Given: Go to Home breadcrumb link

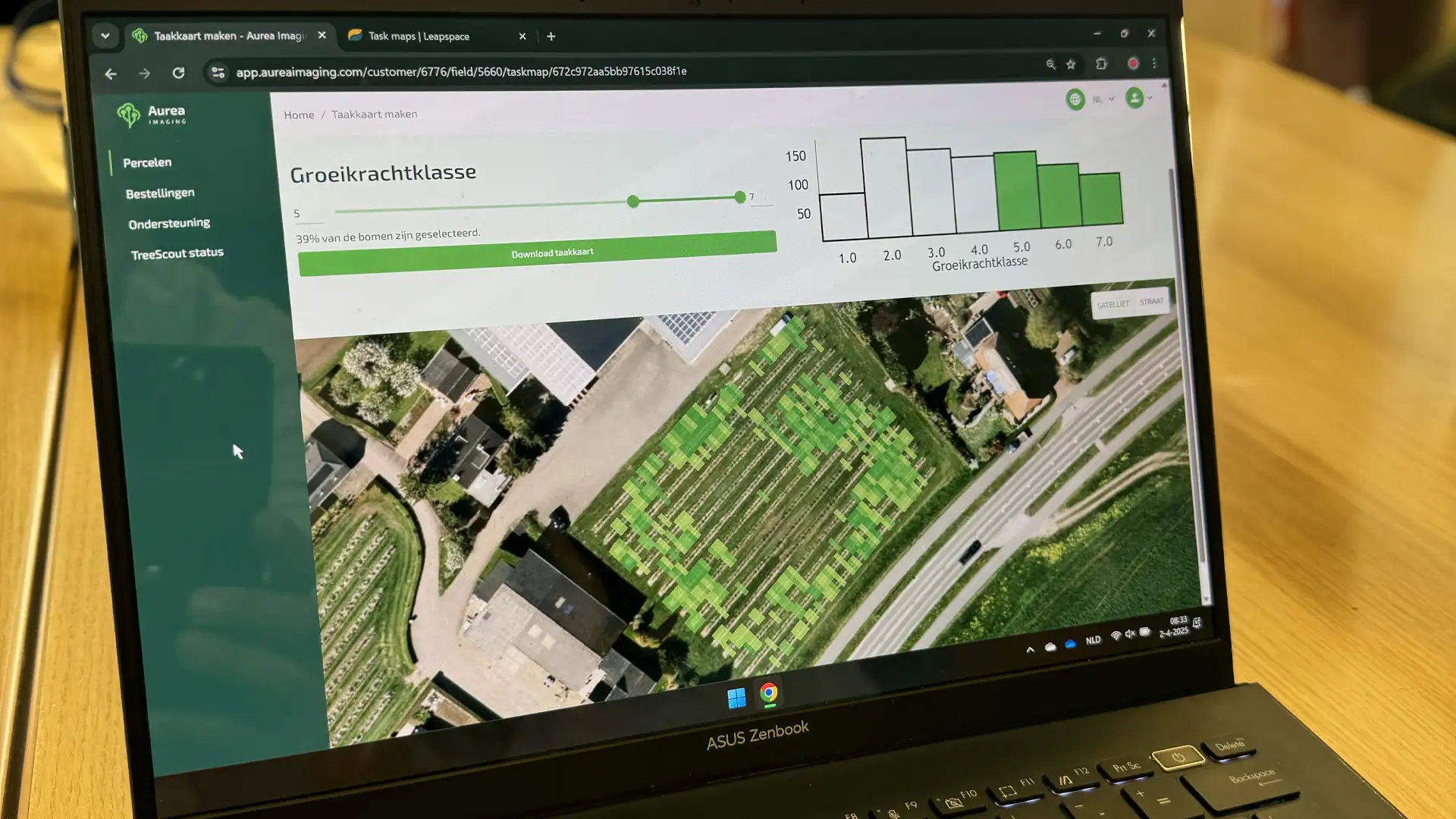Looking at the screenshot, I should pyautogui.click(x=299, y=115).
